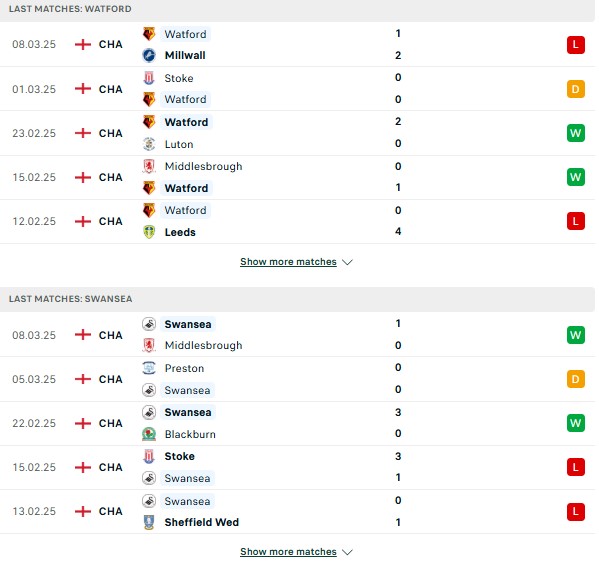Click the chevron beside Swansea's Show more matches

[347, 552]
